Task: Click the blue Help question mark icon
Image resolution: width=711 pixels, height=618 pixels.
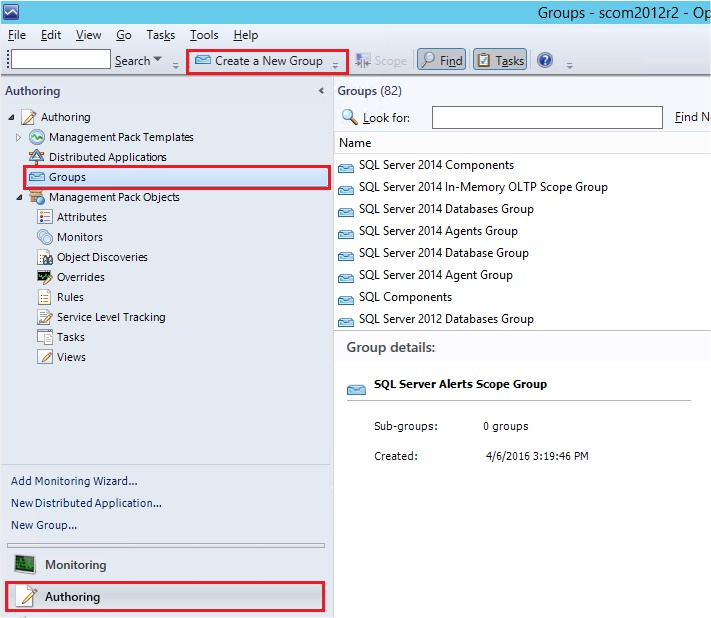Action: [545, 60]
